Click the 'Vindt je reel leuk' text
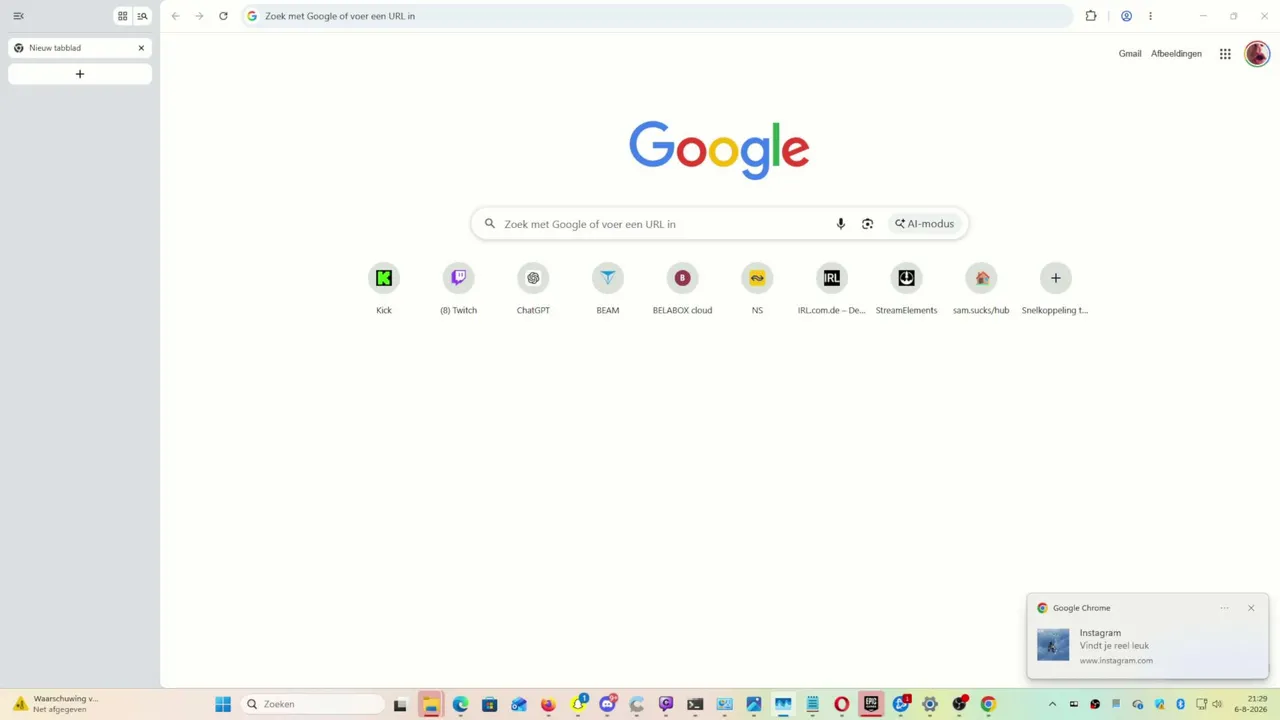The width and height of the screenshot is (1280, 720). pyautogui.click(x=1114, y=646)
